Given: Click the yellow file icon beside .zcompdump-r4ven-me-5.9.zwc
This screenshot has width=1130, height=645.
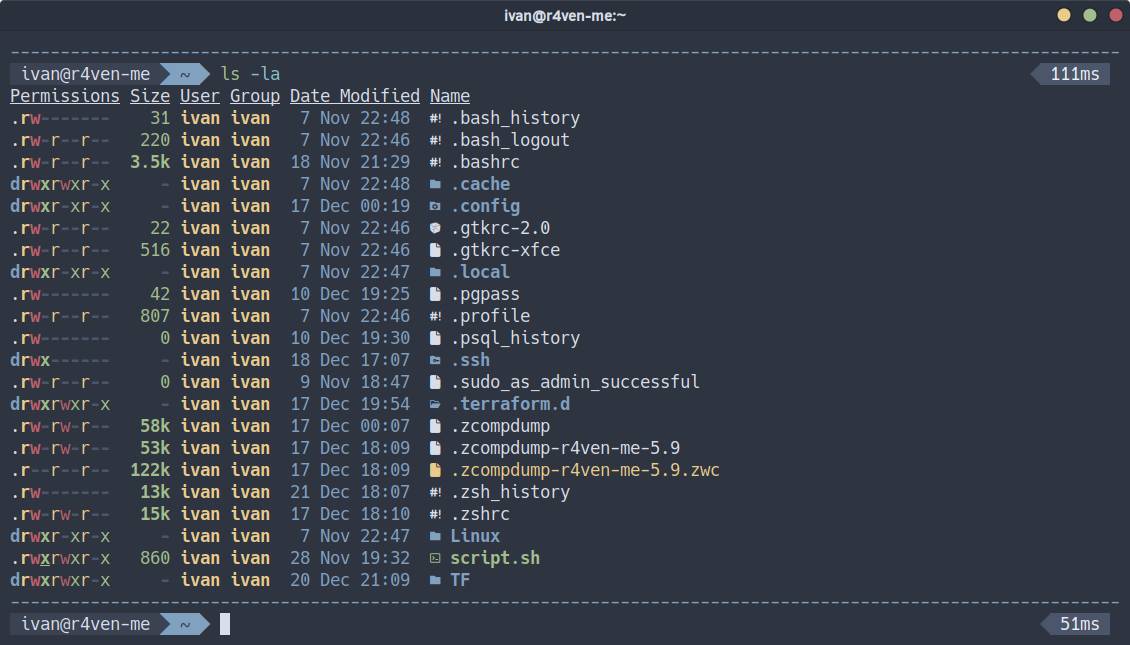Looking at the screenshot, I should click(x=435, y=470).
